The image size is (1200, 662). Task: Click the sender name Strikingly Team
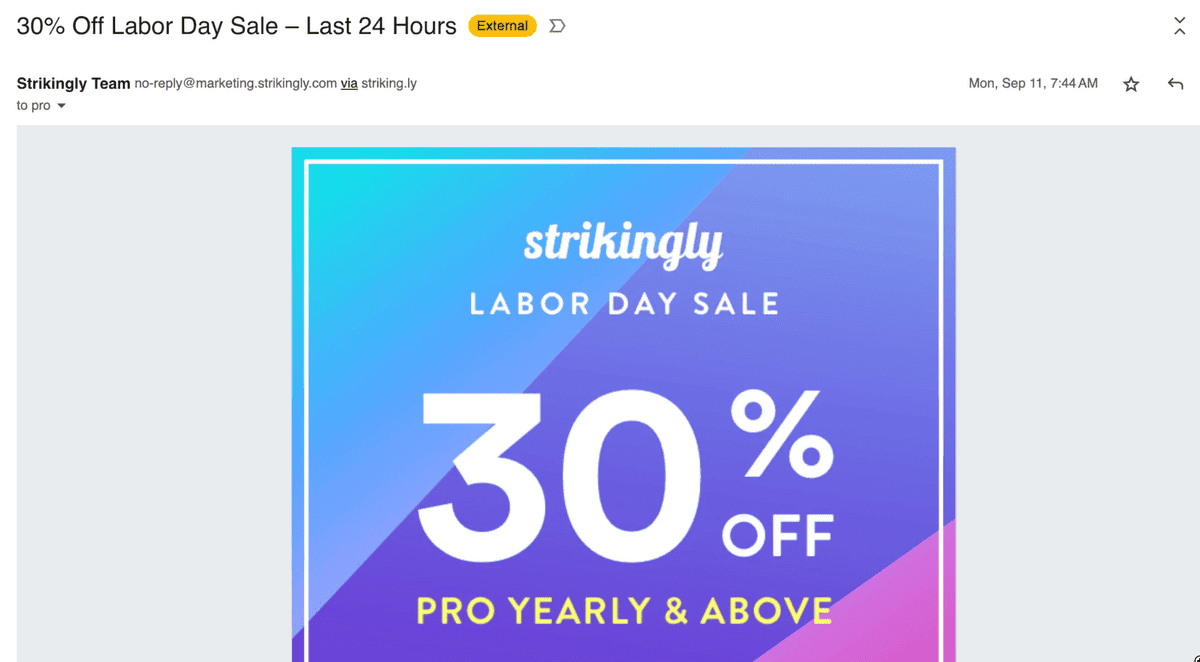(x=73, y=84)
